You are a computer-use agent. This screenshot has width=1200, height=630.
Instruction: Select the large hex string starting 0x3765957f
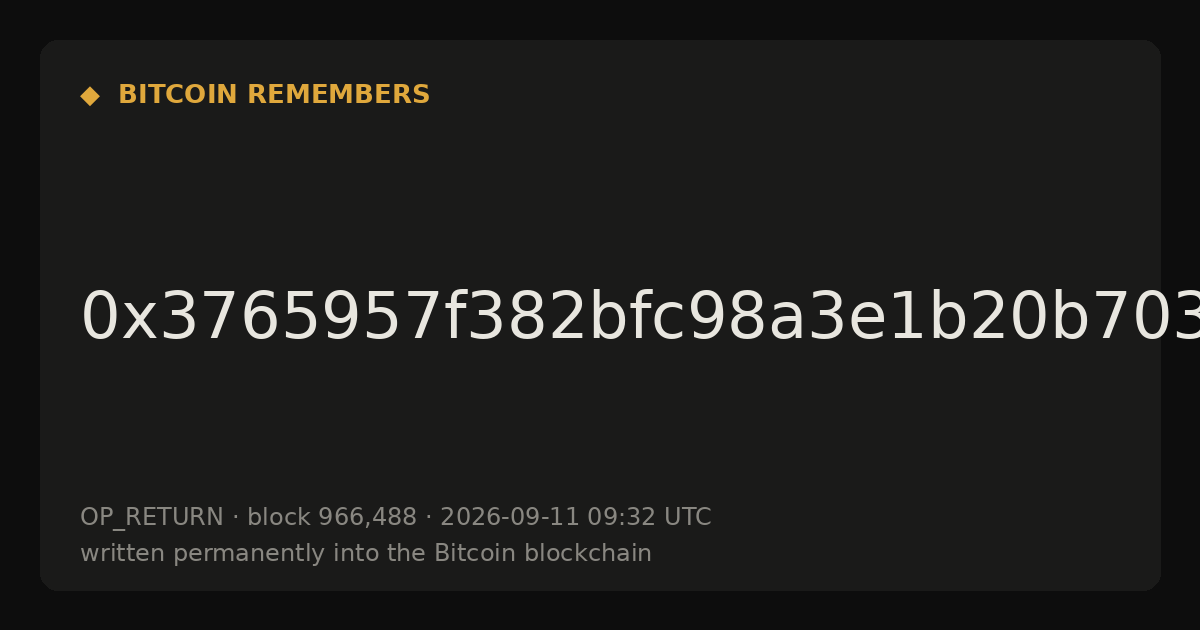point(640,318)
